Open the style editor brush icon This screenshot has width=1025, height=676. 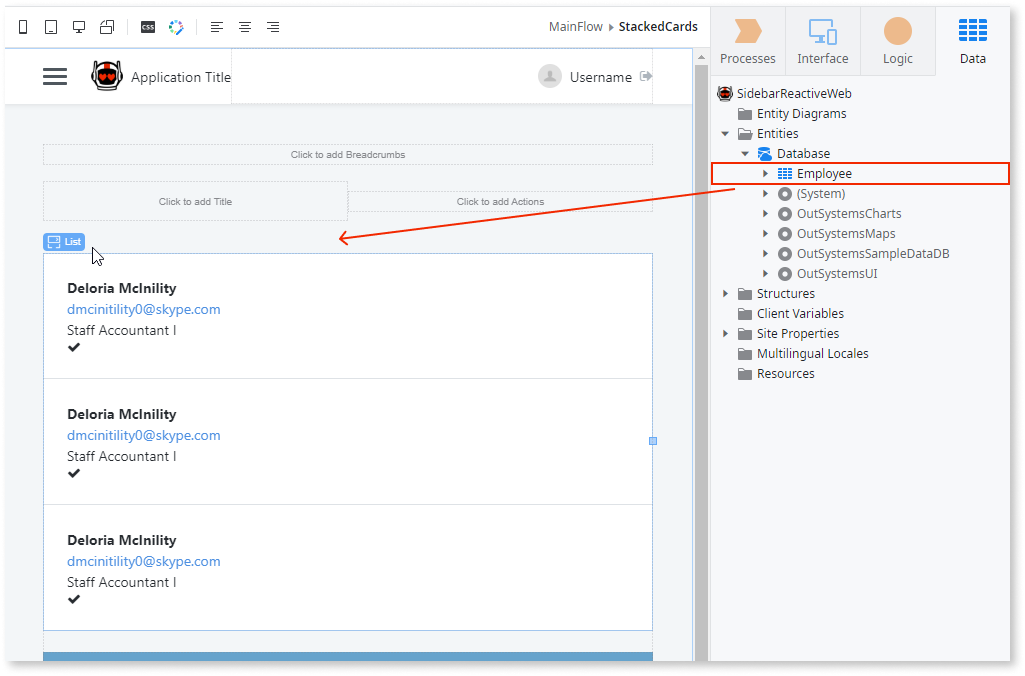point(176,27)
